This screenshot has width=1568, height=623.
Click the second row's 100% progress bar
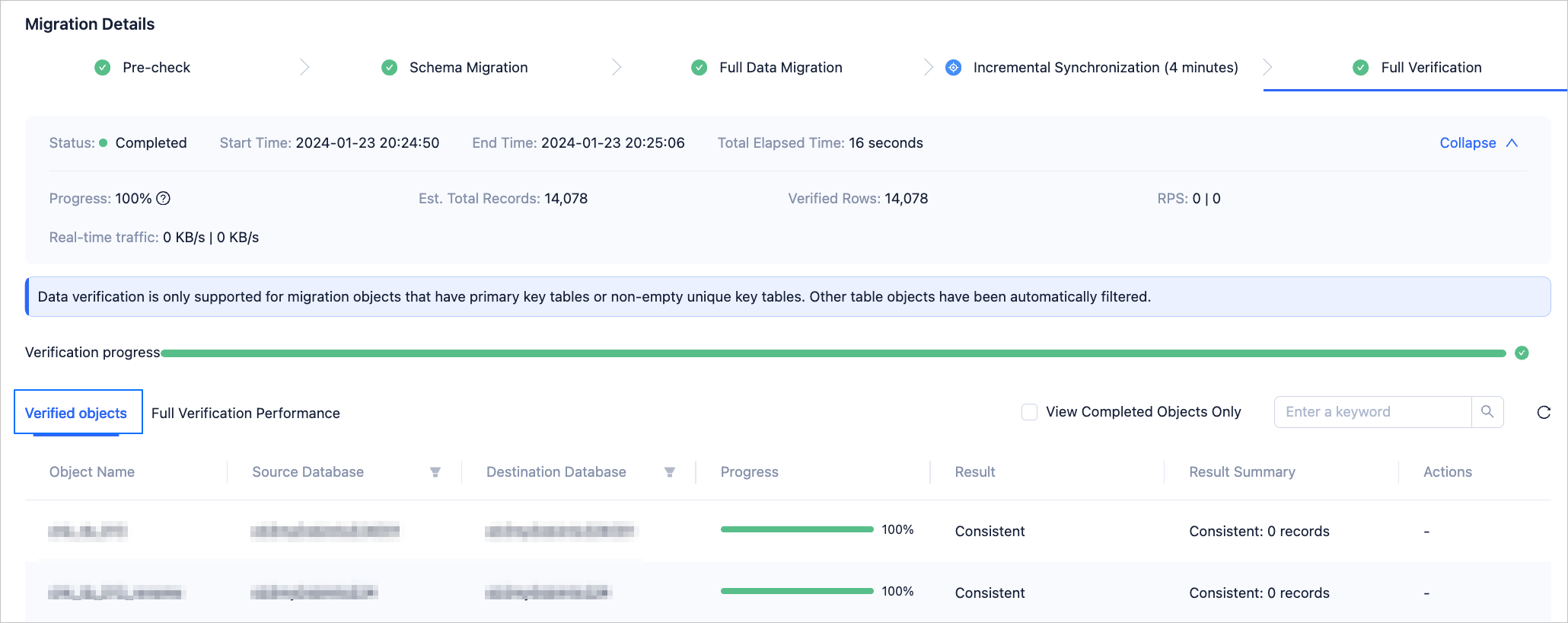(797, 591)
